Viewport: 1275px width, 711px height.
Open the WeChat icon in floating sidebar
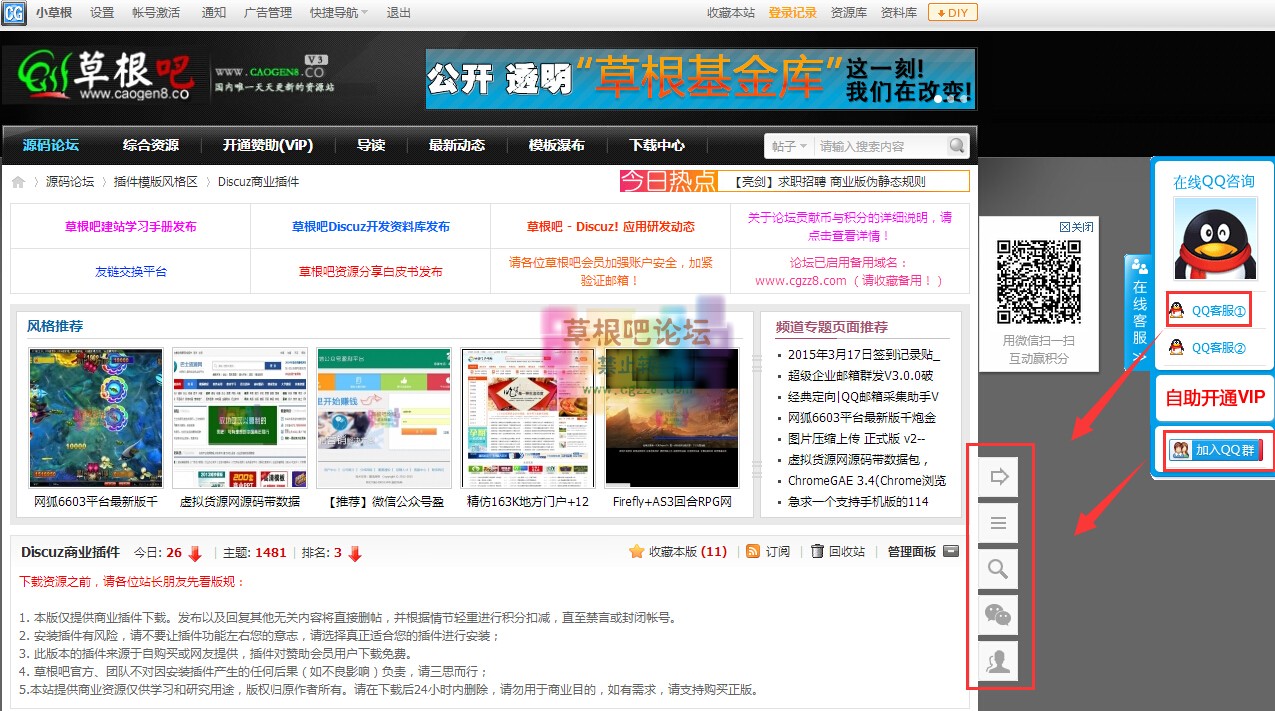998,615
